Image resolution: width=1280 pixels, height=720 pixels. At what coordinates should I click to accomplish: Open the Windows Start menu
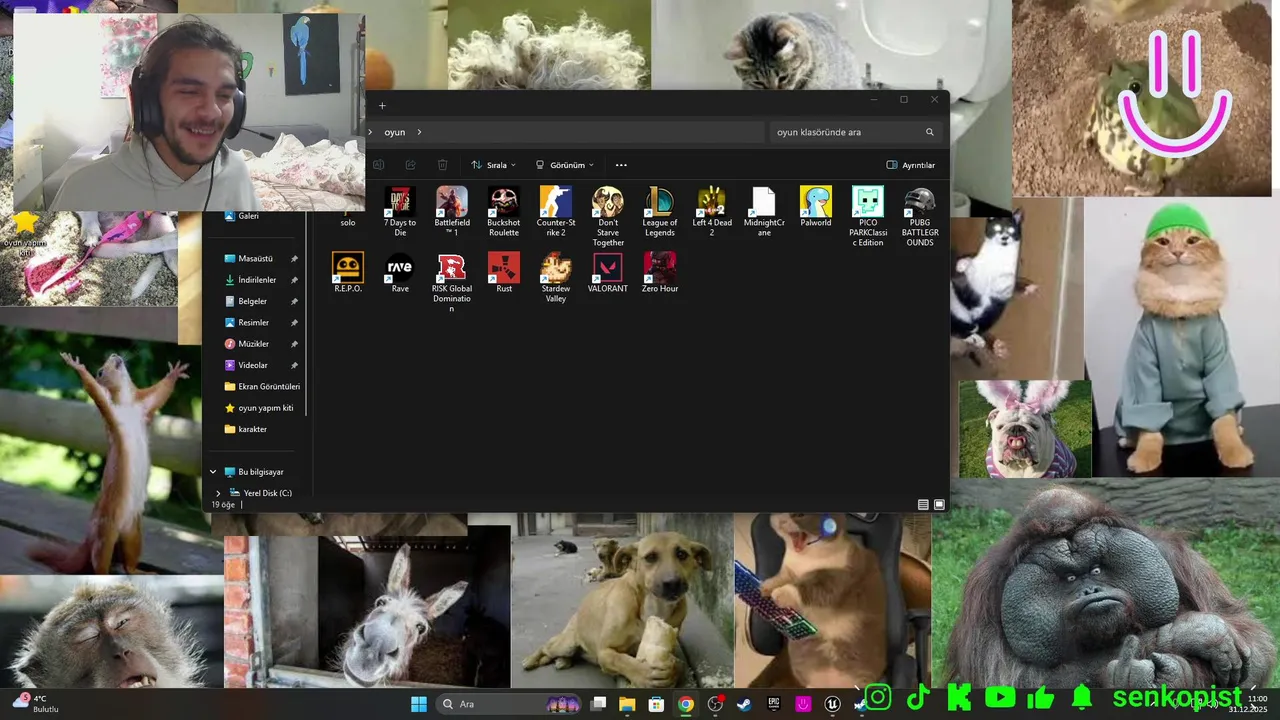[419, 704]
